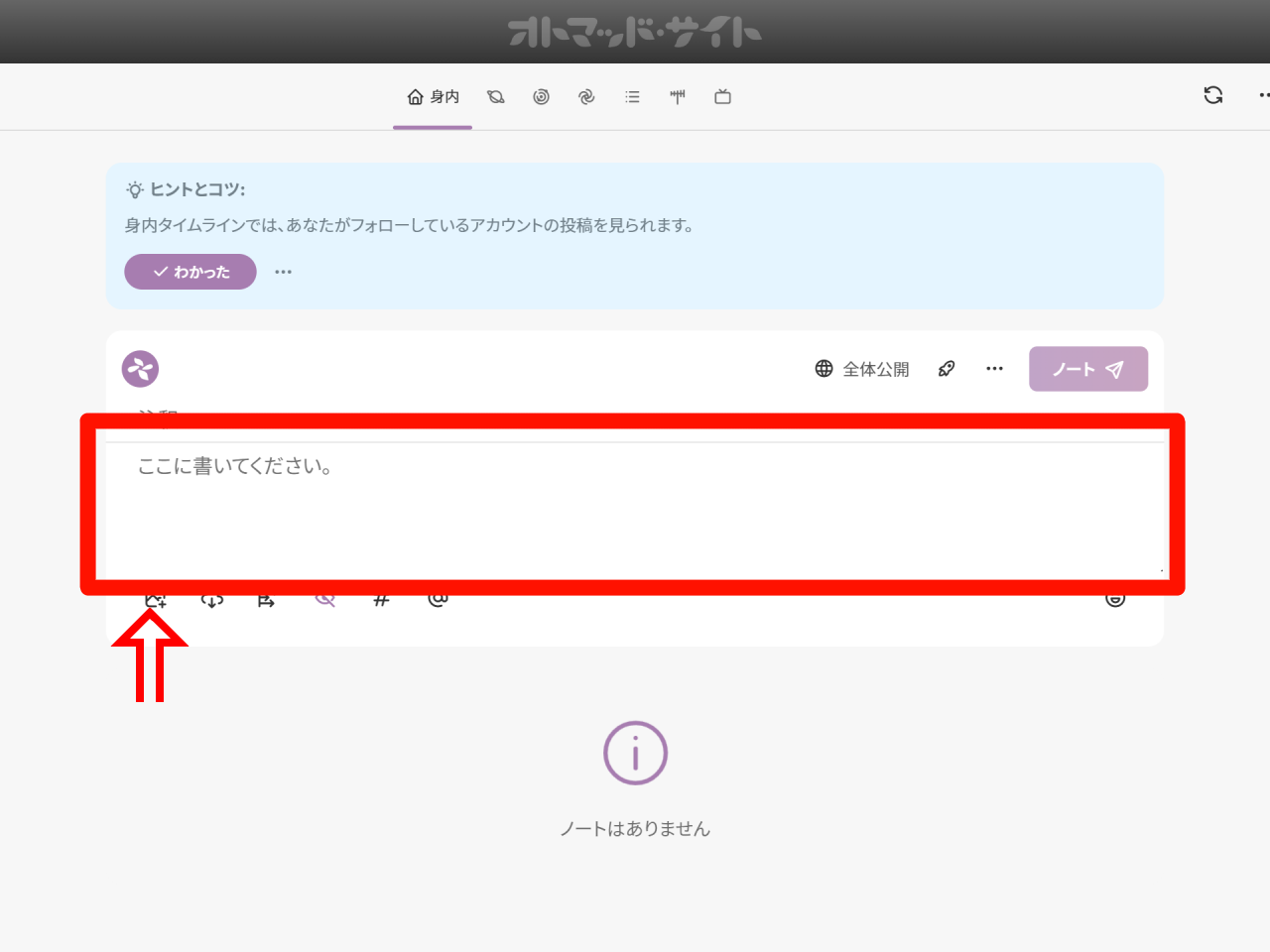Open the 全体公開 visibility dropdown
This screenshot has height=952, width=1270.
pyautogui.click(x=862, y=369)
